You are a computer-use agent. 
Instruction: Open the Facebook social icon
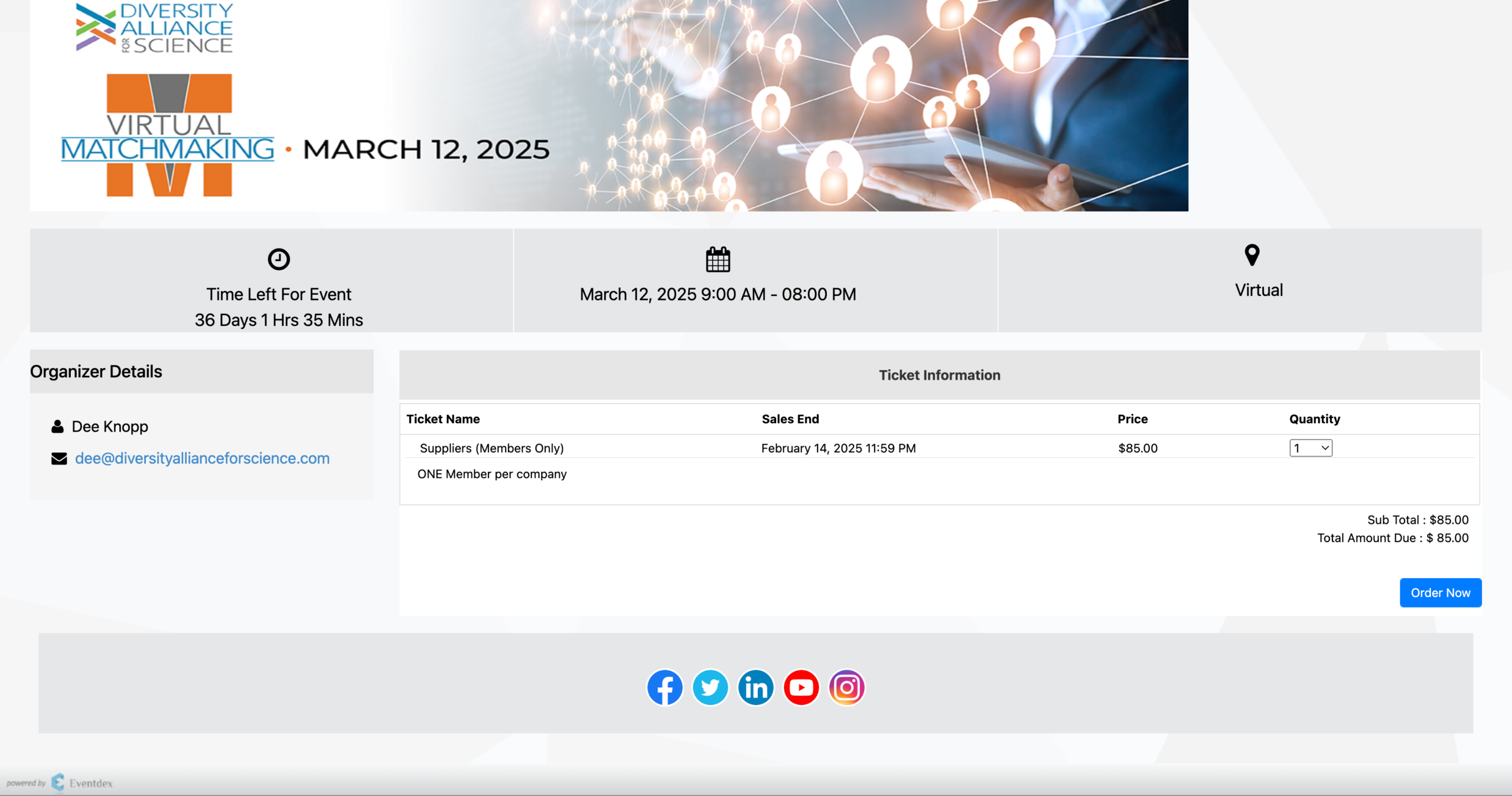tap(664, 687)
